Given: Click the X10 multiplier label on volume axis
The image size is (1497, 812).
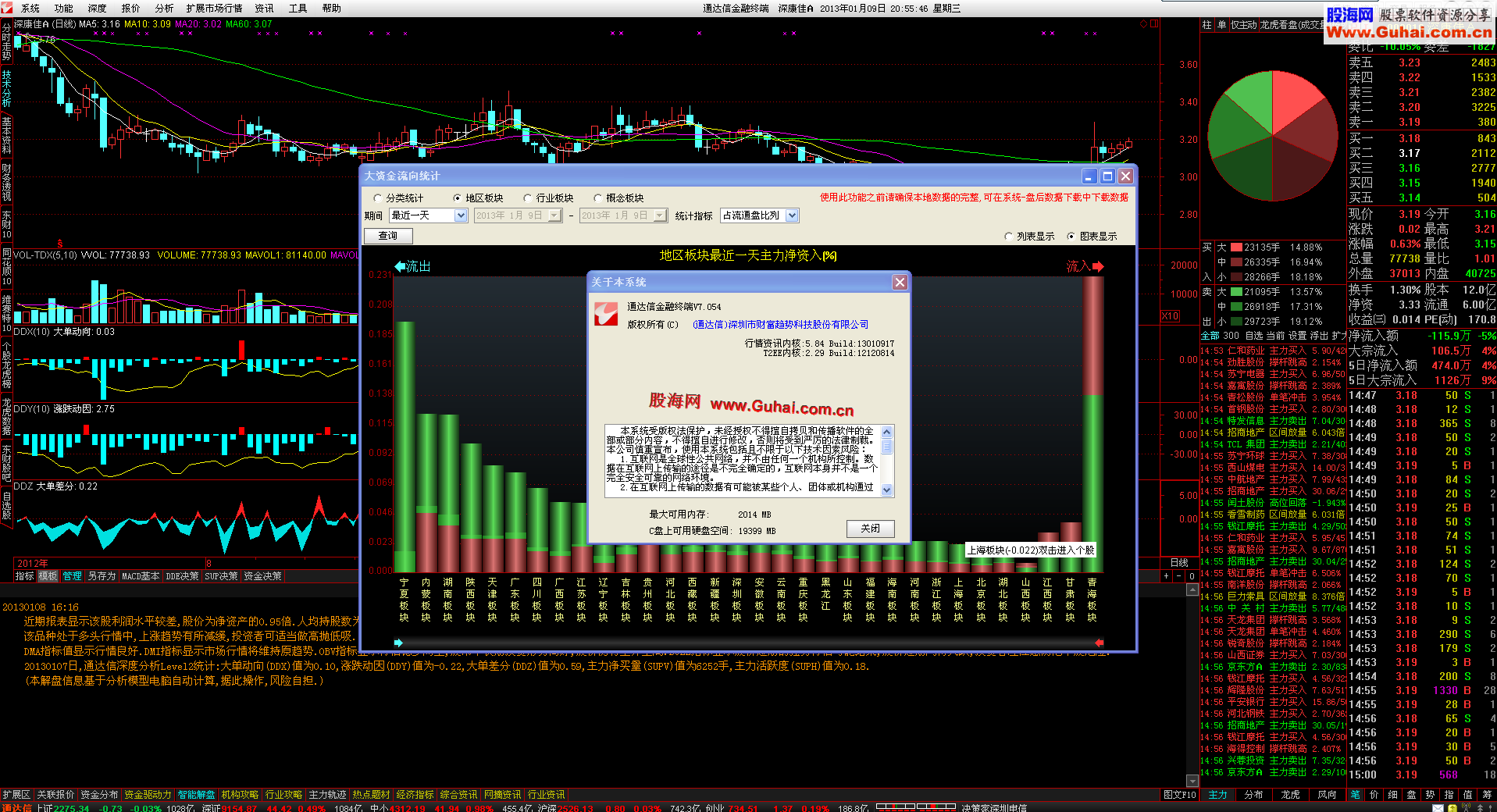Looking at the screenshot, I should coord(1171,316).
